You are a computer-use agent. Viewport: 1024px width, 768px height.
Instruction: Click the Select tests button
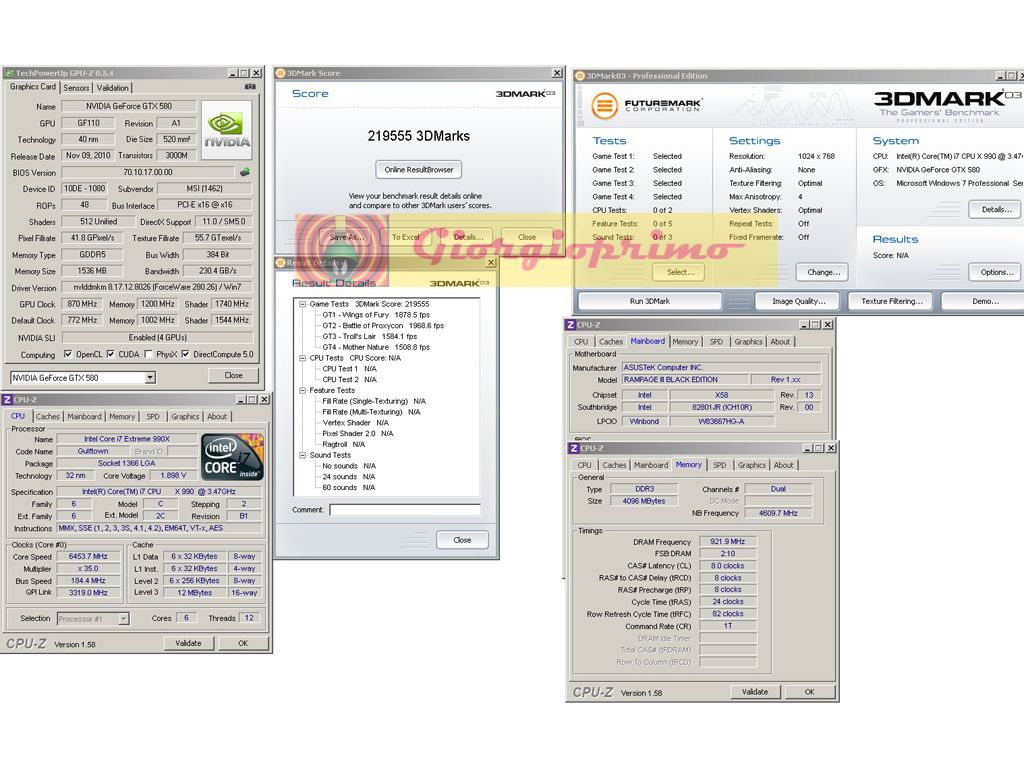[678, 272]
